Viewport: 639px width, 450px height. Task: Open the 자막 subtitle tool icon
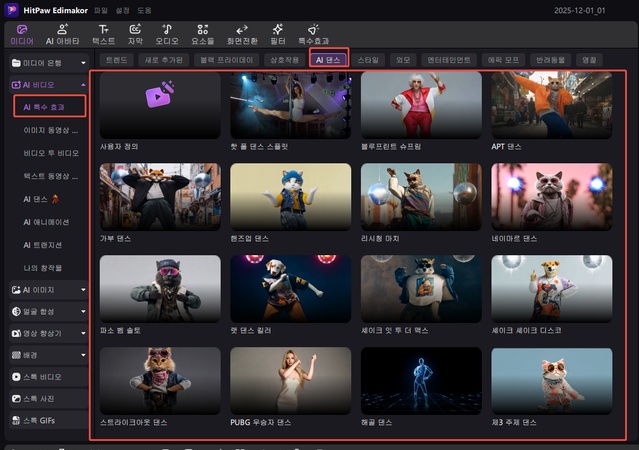(135, 34)
